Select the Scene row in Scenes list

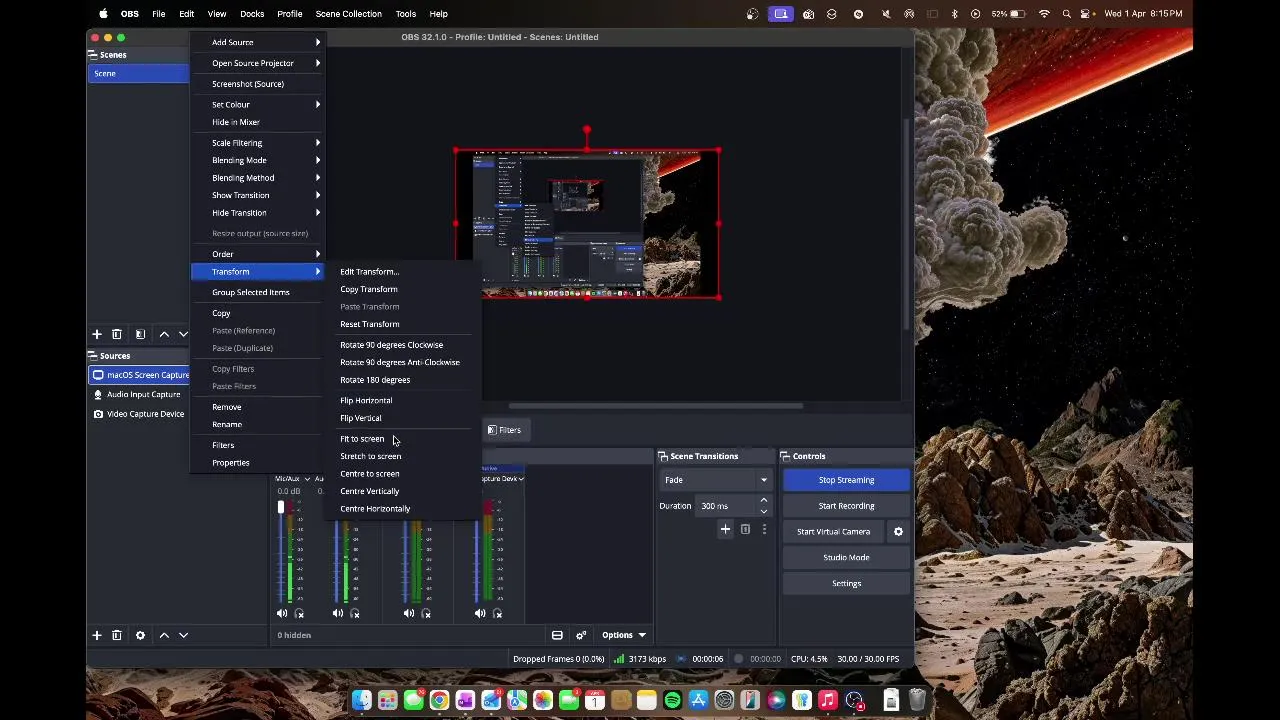[x=139, y=73]
